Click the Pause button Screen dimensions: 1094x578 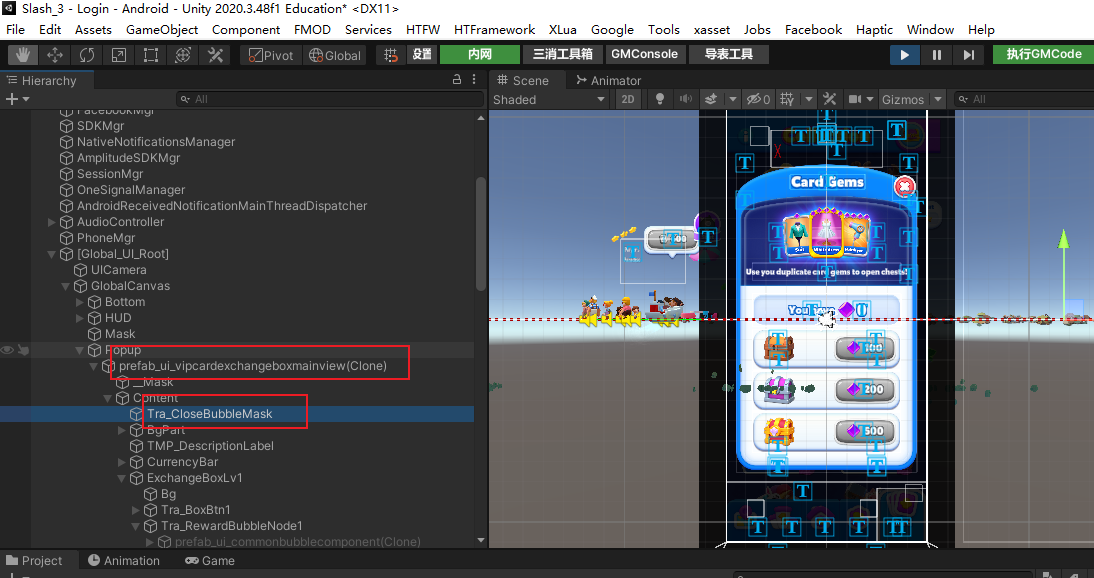click(937, 54)
